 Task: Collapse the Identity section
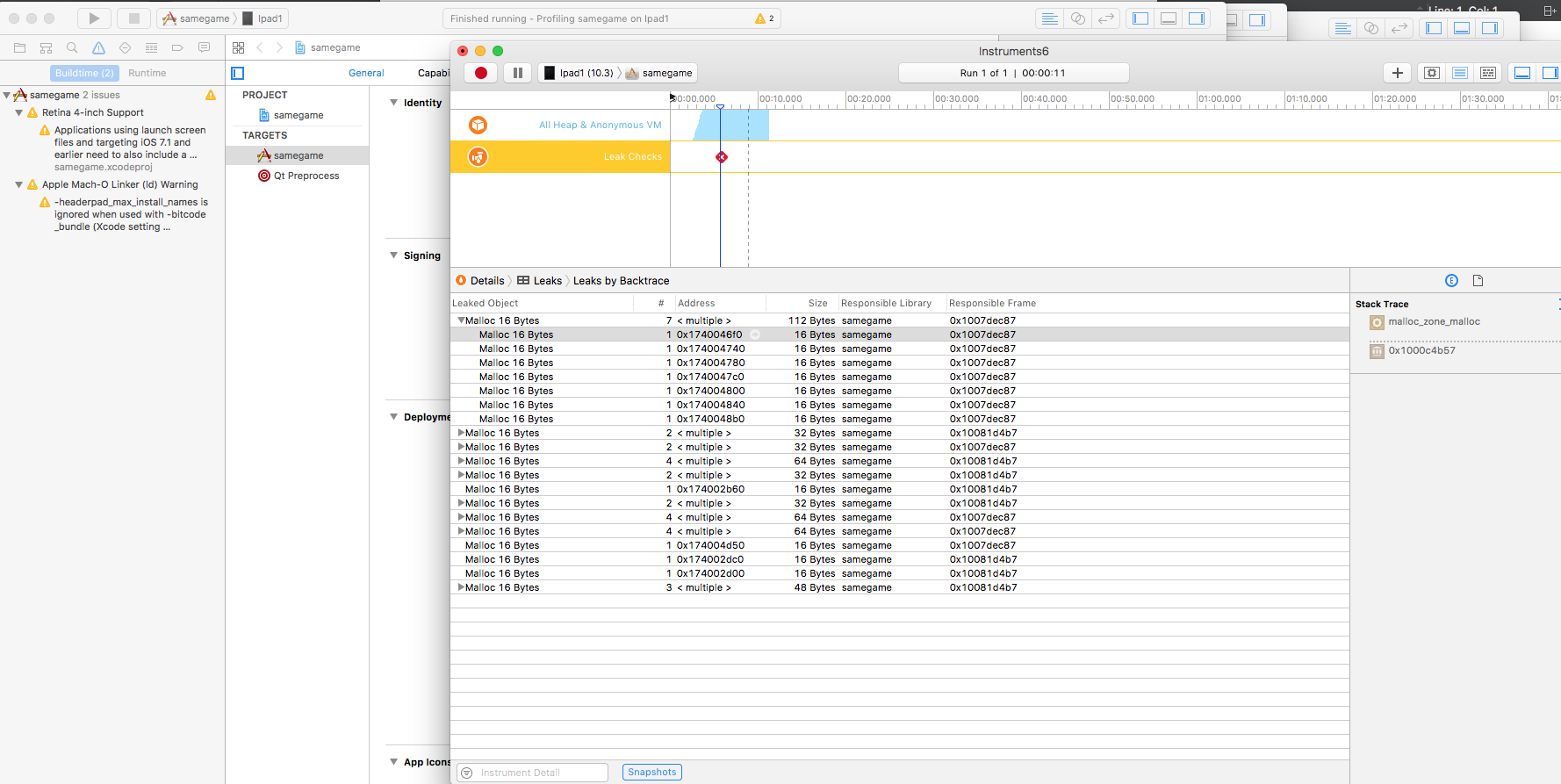[x=394, y=103]
